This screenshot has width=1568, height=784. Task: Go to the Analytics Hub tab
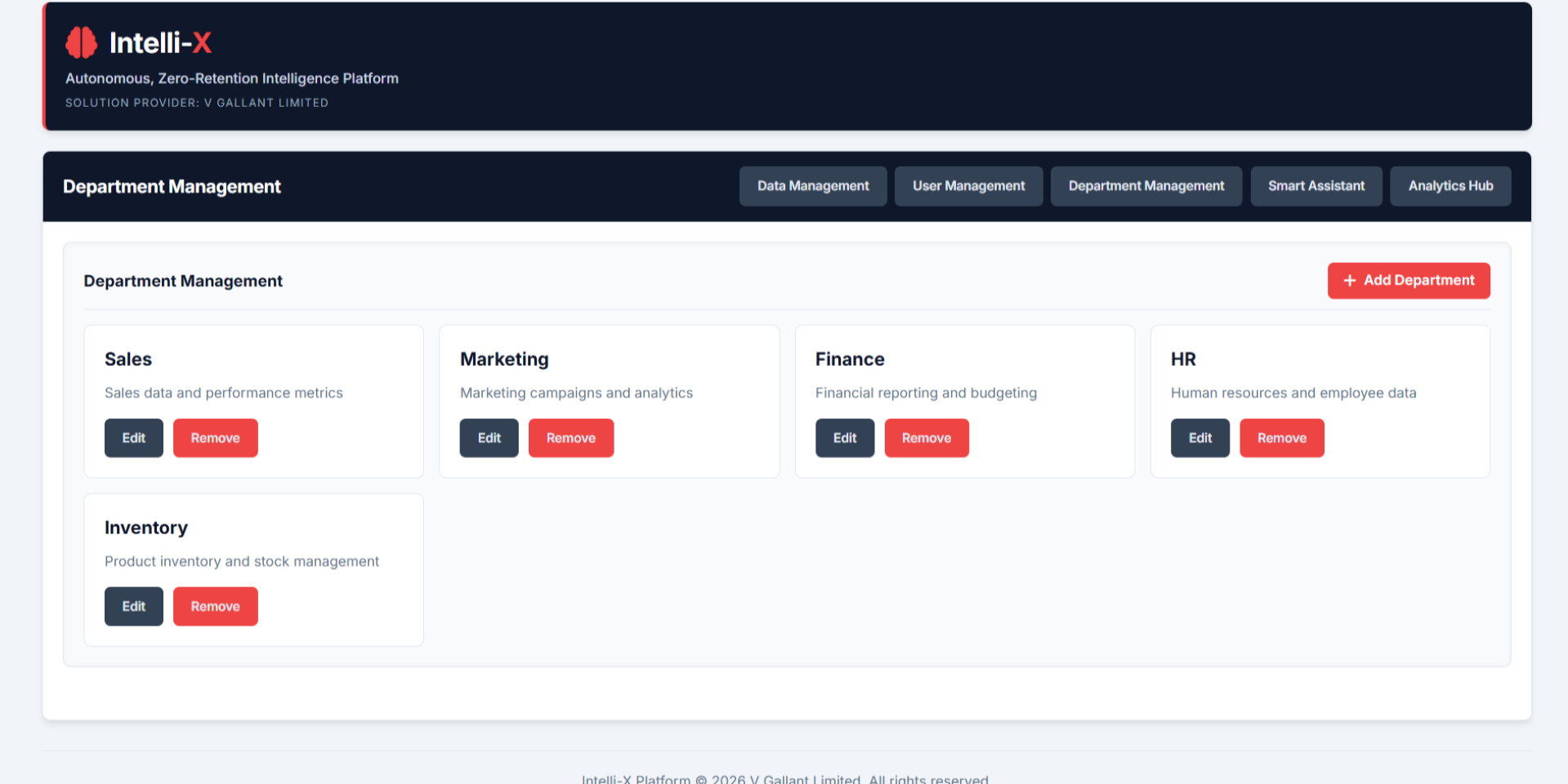point(1450,186)
